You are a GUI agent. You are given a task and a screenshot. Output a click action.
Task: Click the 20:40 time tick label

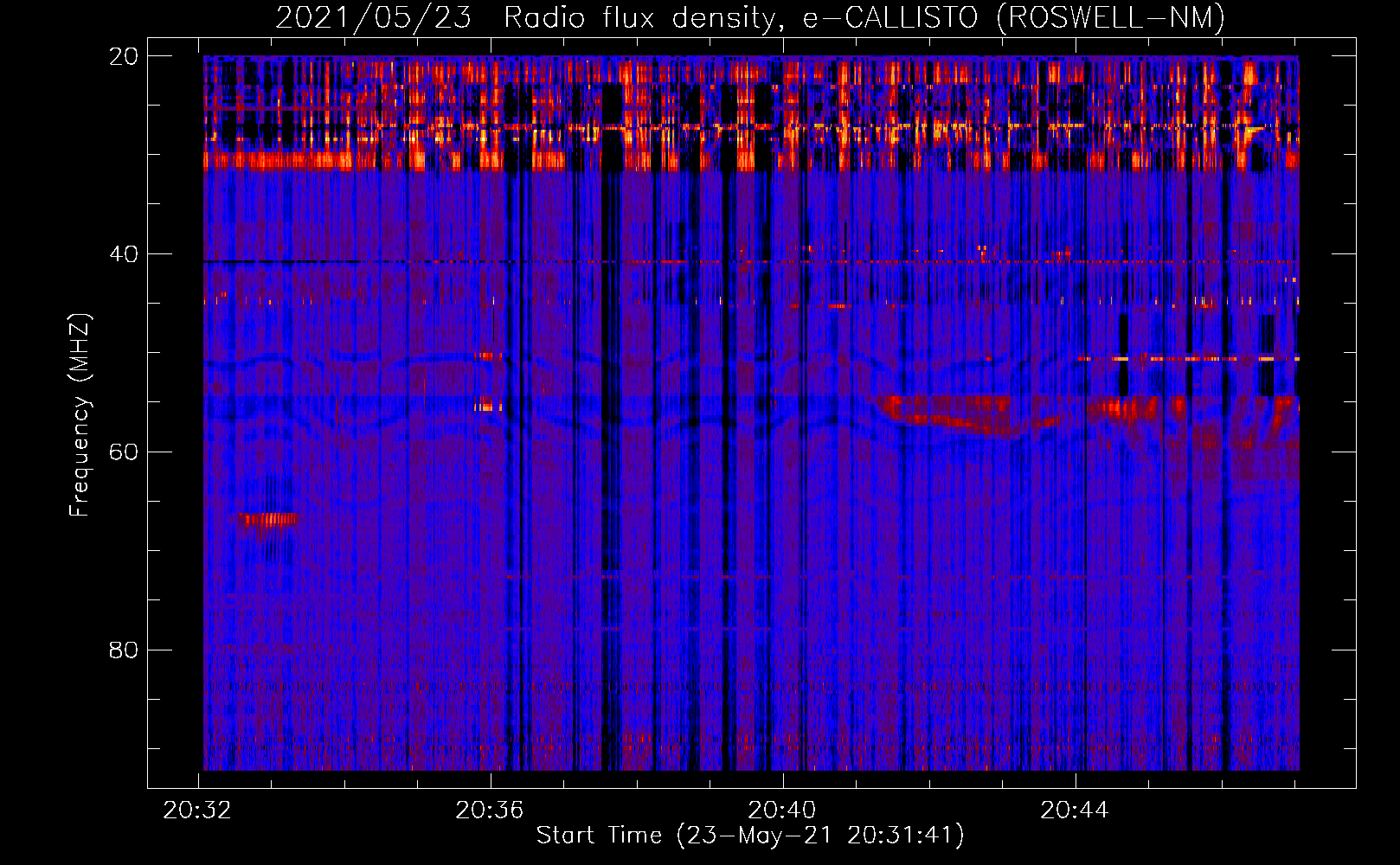782,811
